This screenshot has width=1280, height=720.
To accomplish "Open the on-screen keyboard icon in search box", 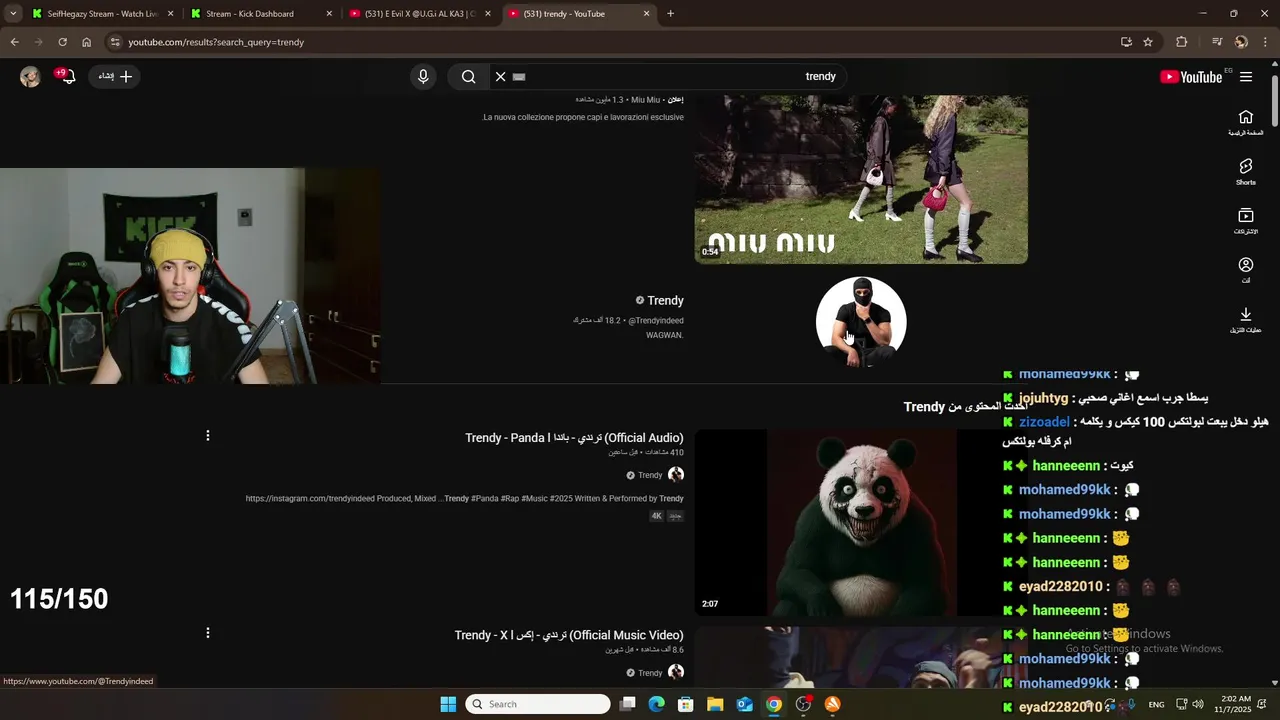I will coord(519,77).
